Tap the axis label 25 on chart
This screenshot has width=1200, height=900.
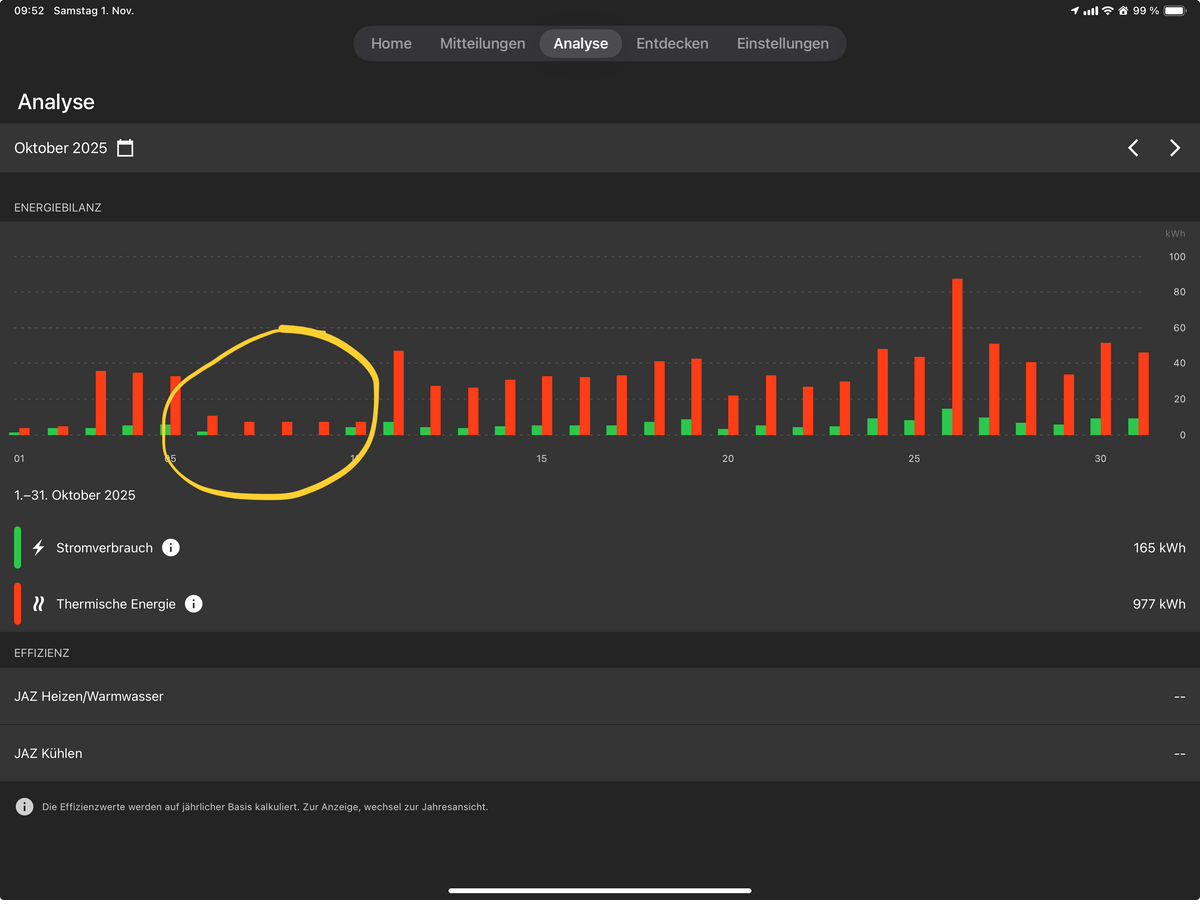(914, 459)
